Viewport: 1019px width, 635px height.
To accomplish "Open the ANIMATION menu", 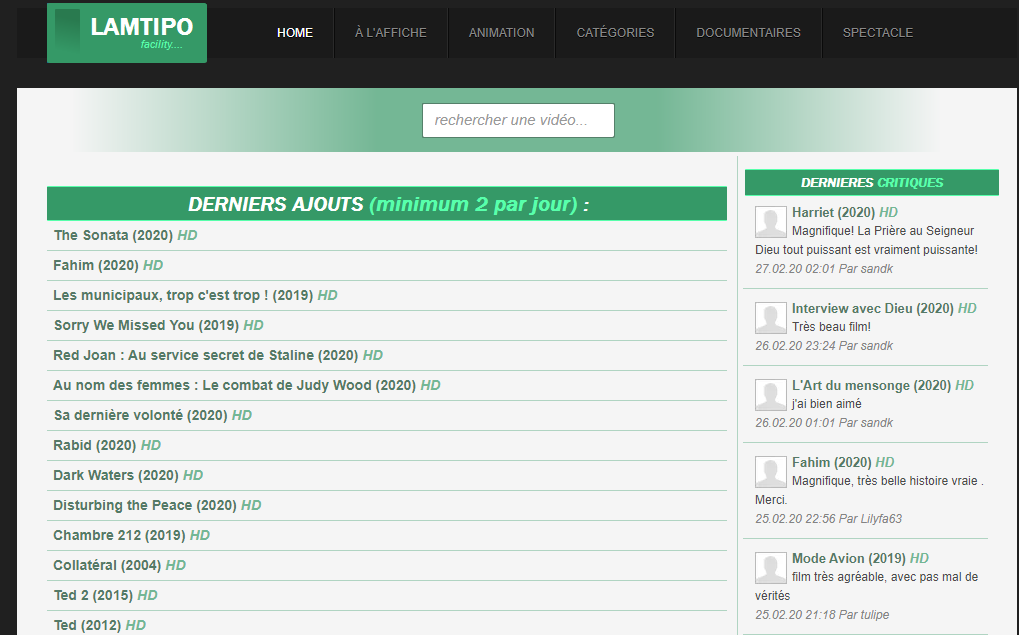I will pyautogui.click(x=501, y=33).
